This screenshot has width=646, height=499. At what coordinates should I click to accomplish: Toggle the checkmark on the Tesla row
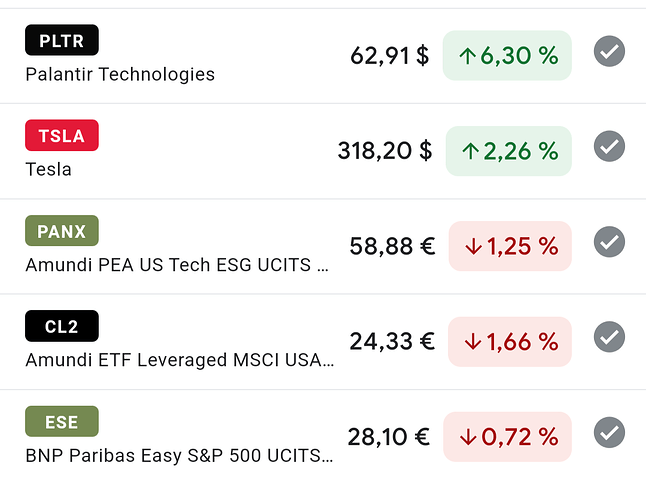click(x=609, y=146)
